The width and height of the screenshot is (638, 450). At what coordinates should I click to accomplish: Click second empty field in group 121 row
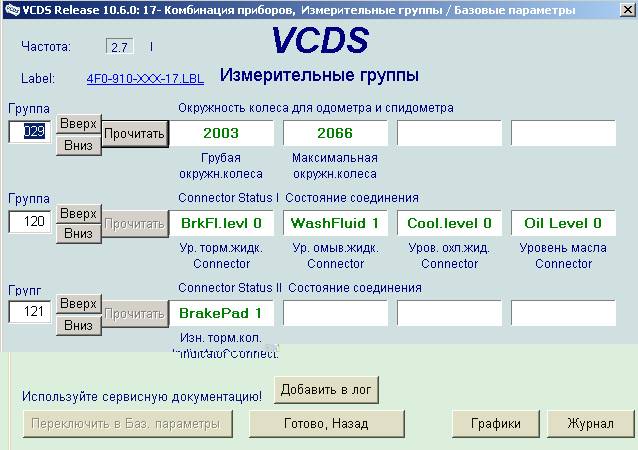tap(335, 313)
